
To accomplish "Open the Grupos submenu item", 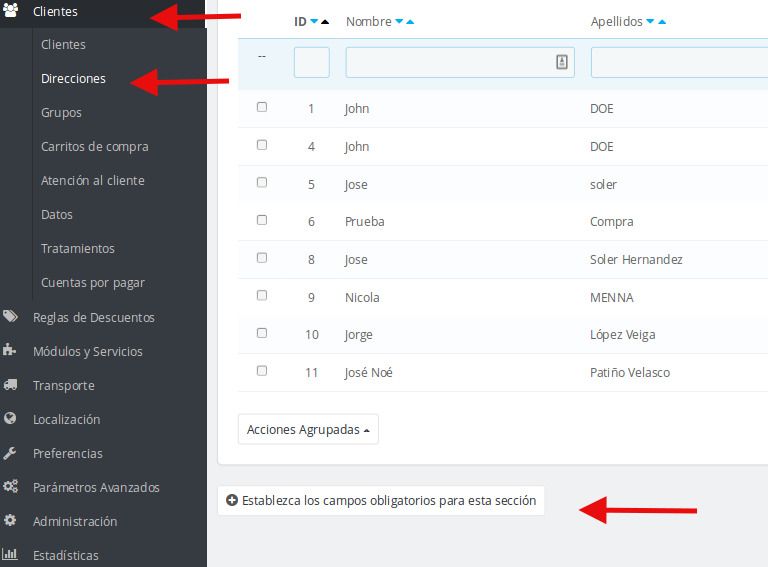I will point(61,113).
